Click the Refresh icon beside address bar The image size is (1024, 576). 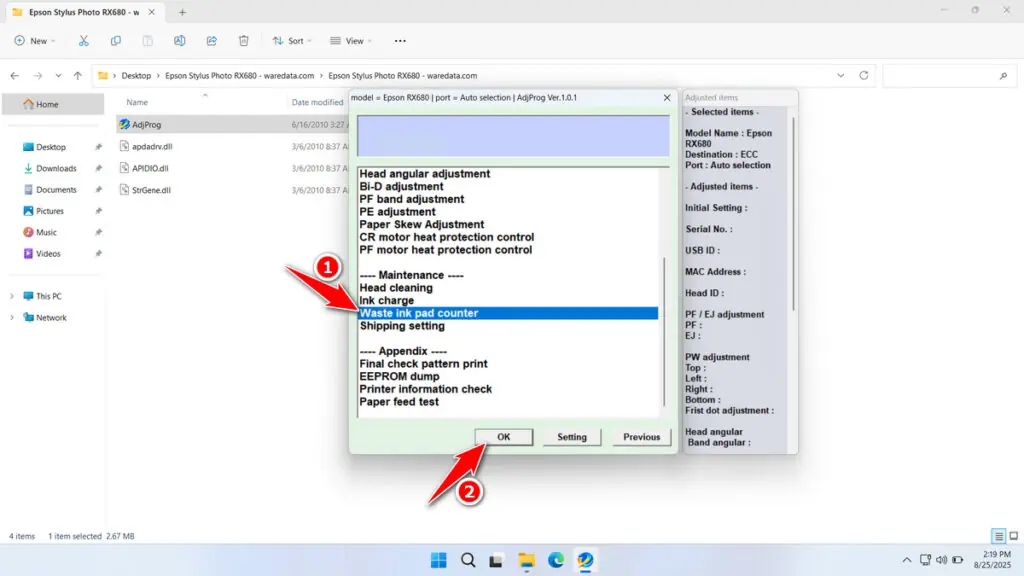864,76
